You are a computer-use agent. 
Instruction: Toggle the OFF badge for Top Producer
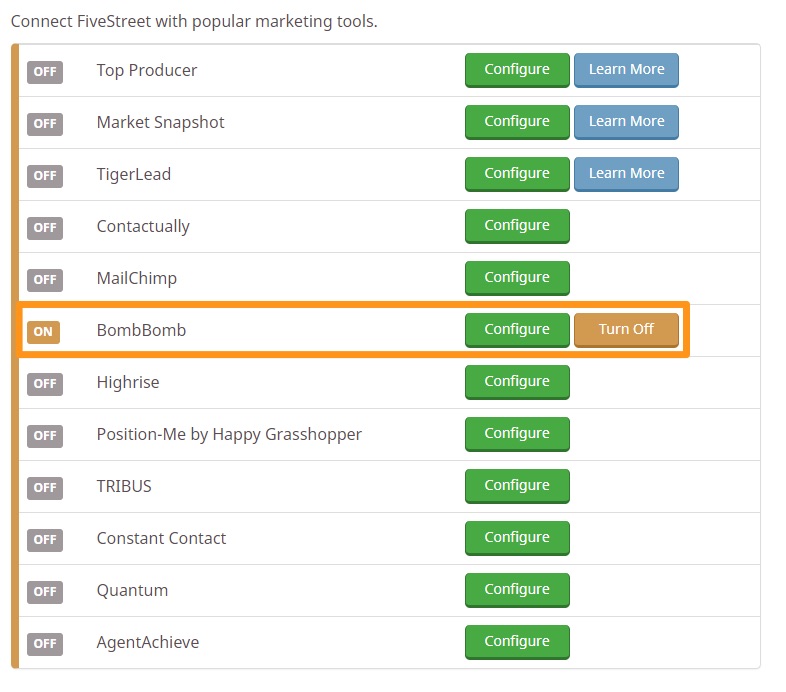[x=45, y=72]
